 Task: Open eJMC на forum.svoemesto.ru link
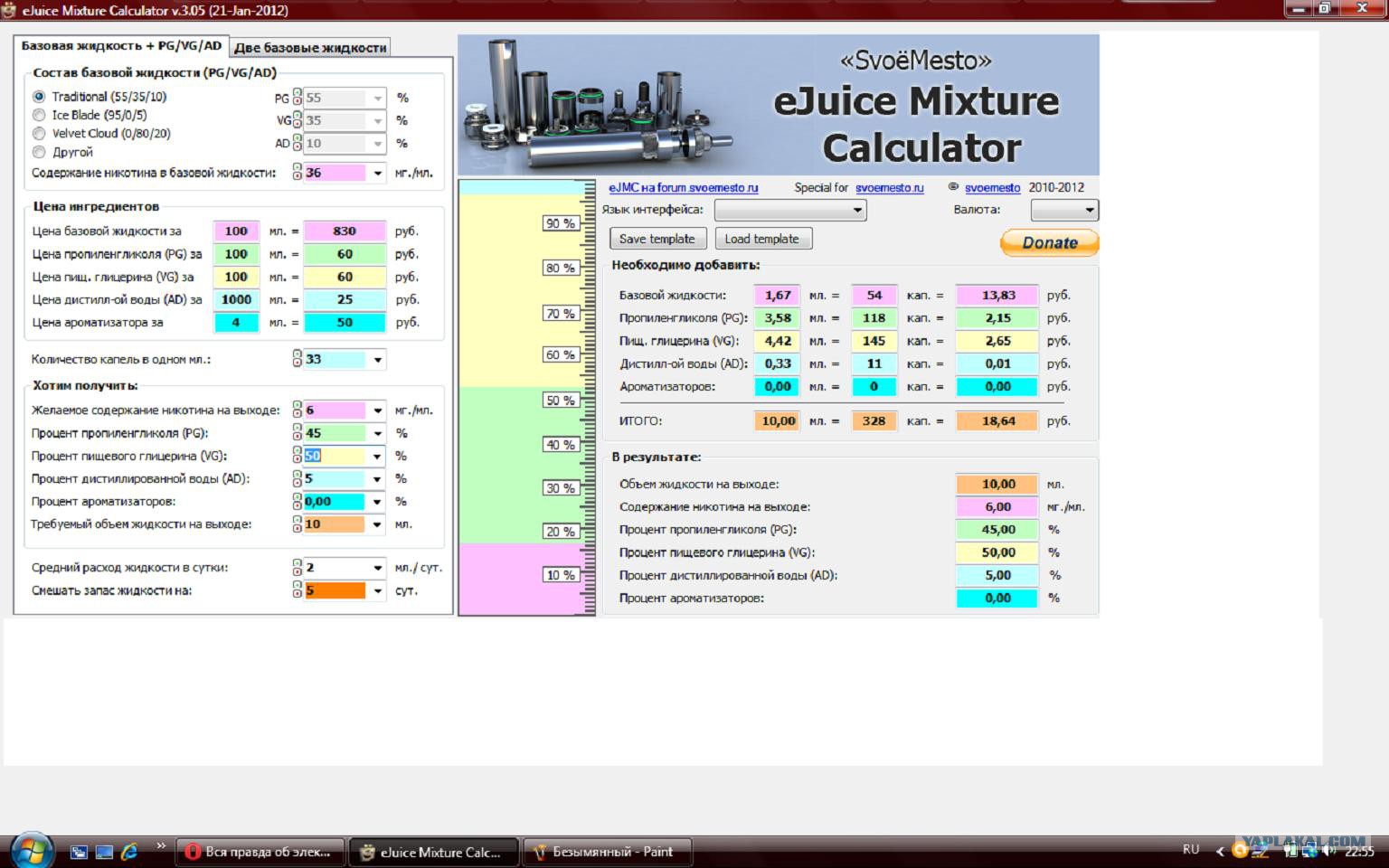pyautogui.click(x=683, y=188)
